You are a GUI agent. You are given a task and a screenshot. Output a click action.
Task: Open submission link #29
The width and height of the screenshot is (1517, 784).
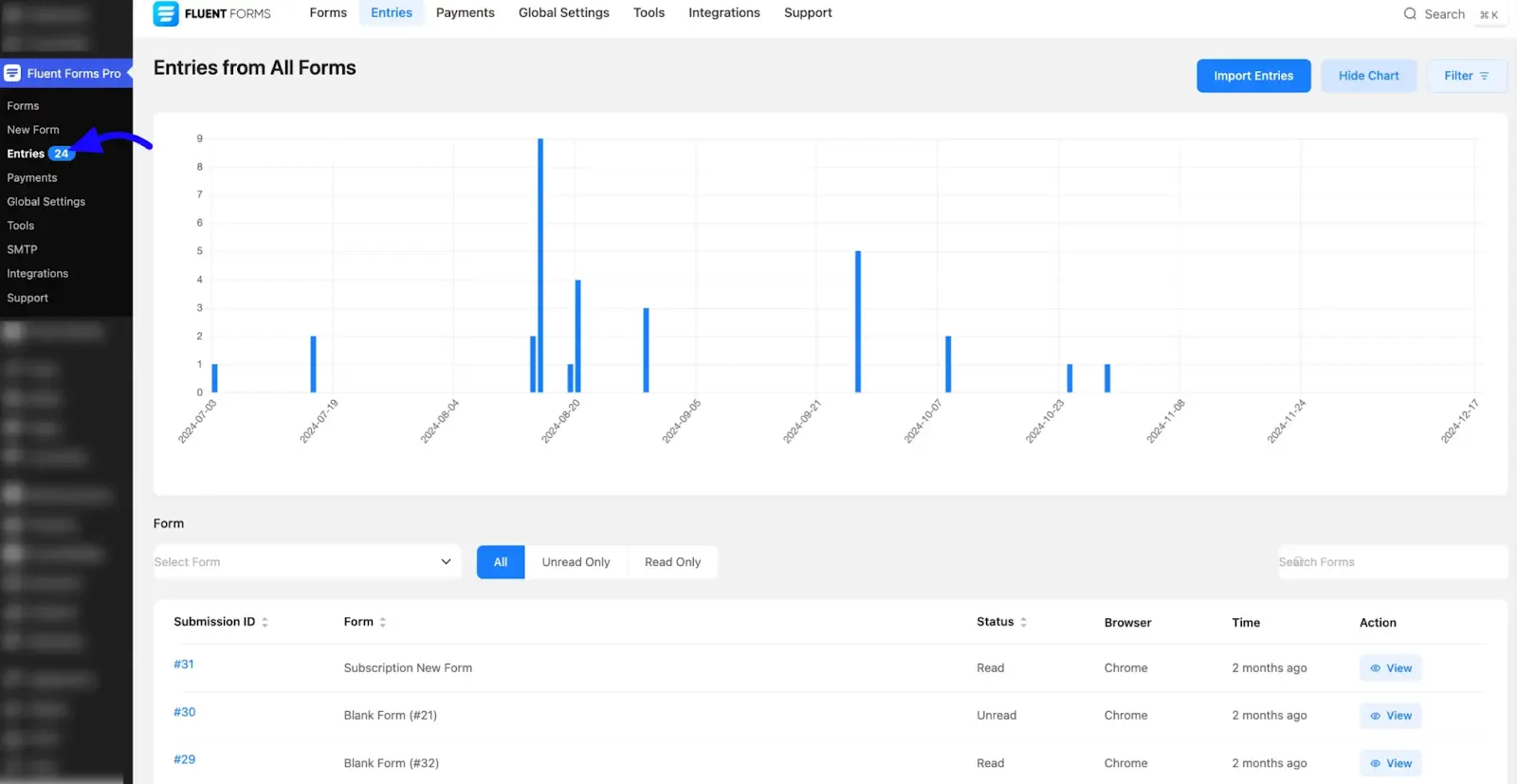(185, 759)
